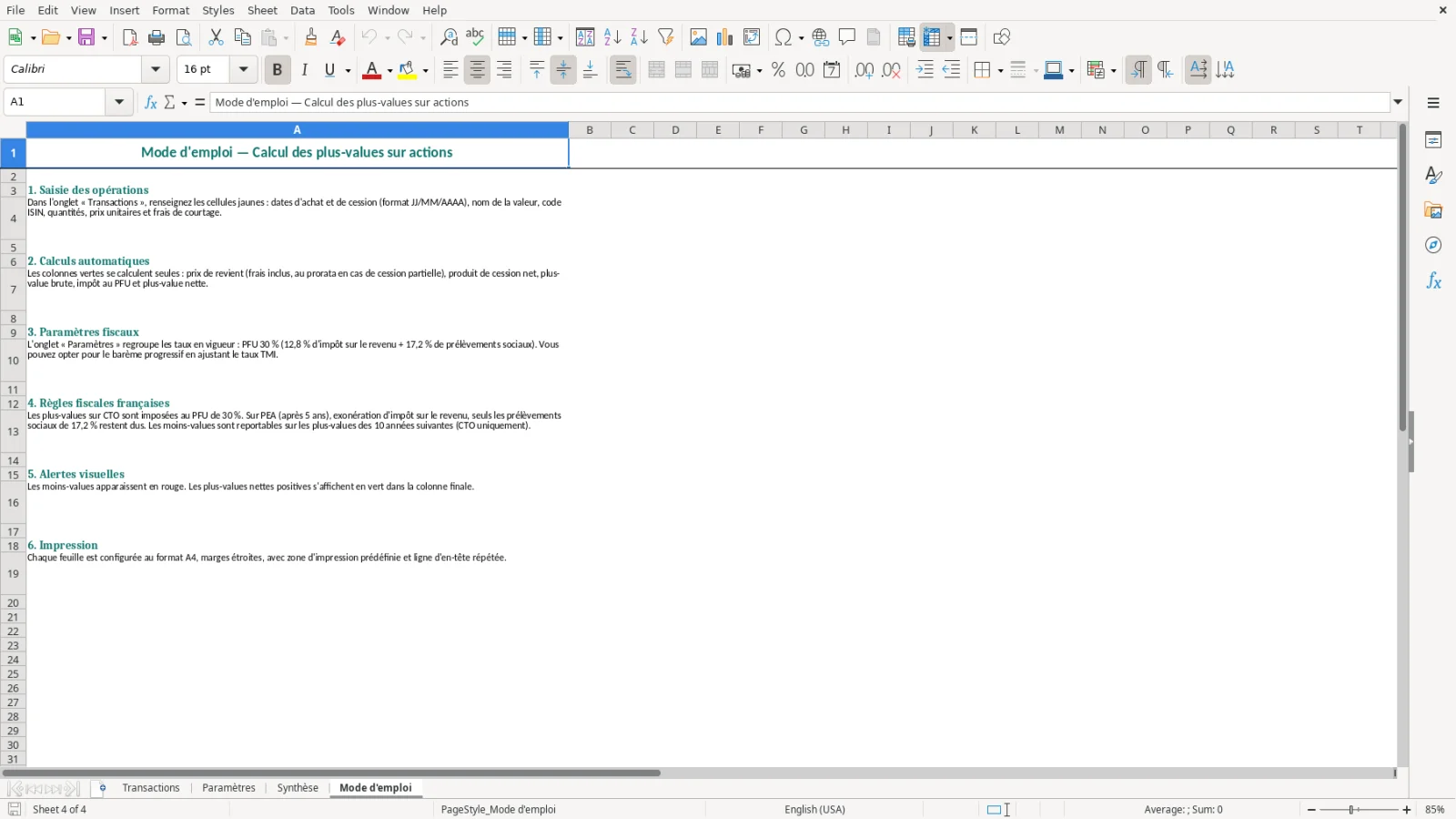This screenshot has height=819, width=1456.
Task: Click the Print icon
Action: (x=157, y=37)
